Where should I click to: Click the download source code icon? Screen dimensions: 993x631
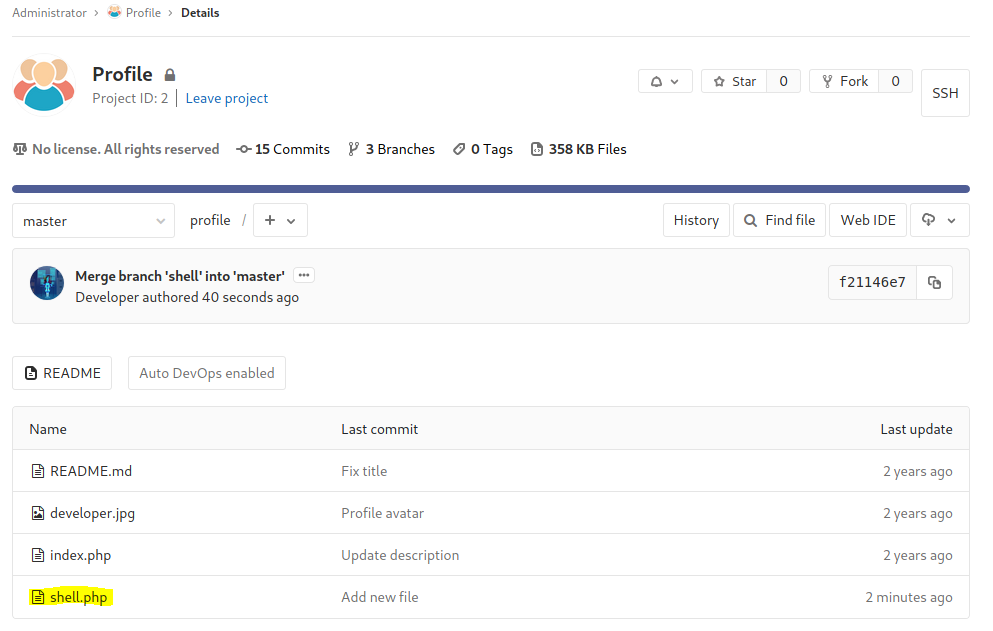pos(938,221)
